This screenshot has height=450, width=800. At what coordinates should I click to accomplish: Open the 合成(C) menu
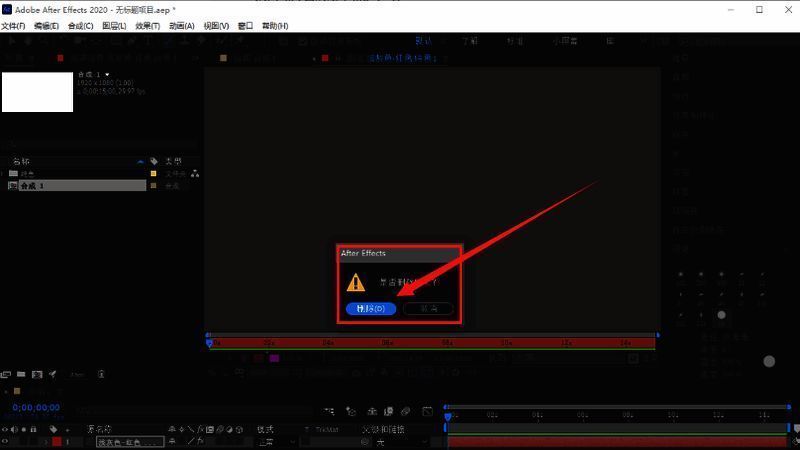[x=80, y=26]
